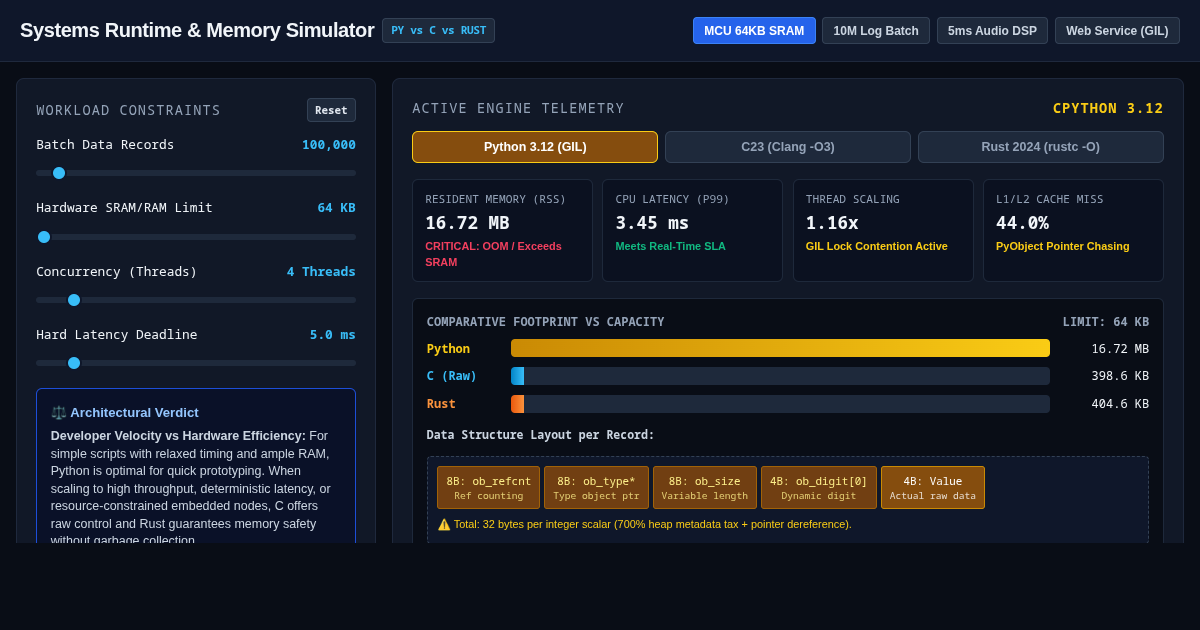Choose the 10M Log Batch scenario

876,31
